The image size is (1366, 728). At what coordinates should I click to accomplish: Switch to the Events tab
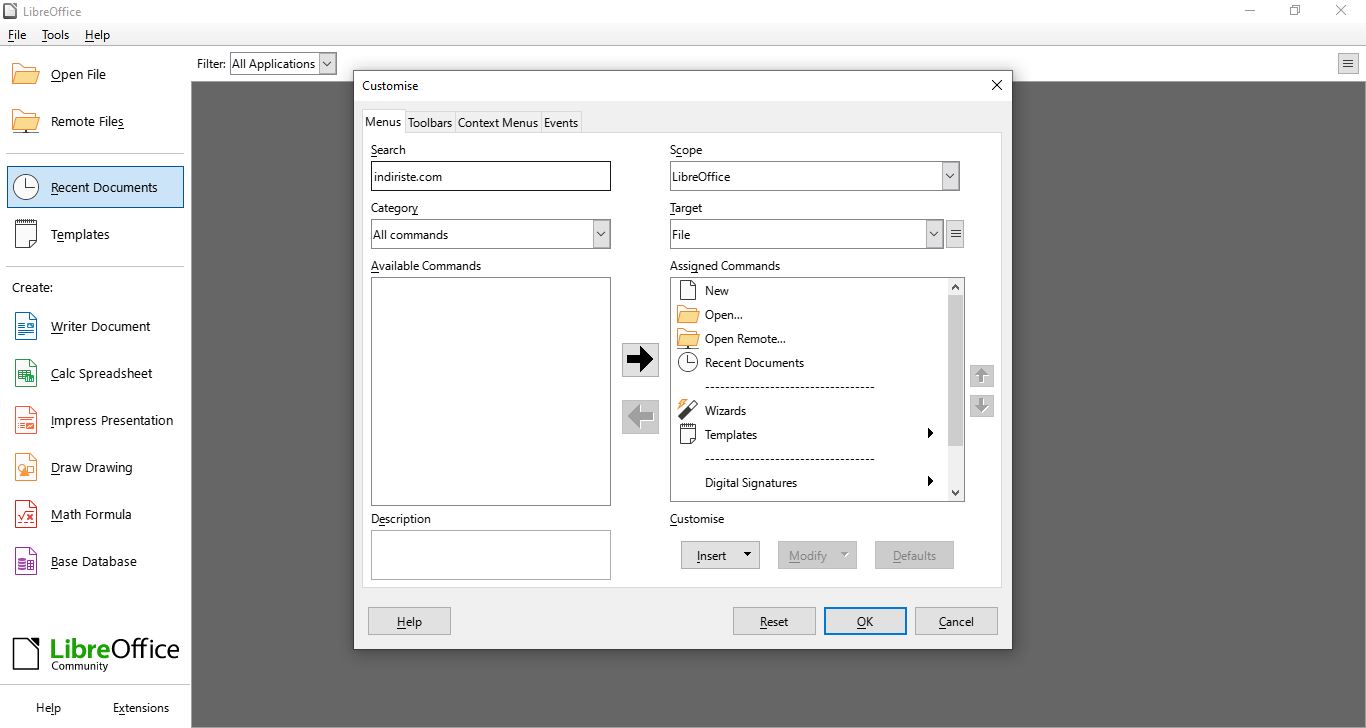click(x=561, y=122)
